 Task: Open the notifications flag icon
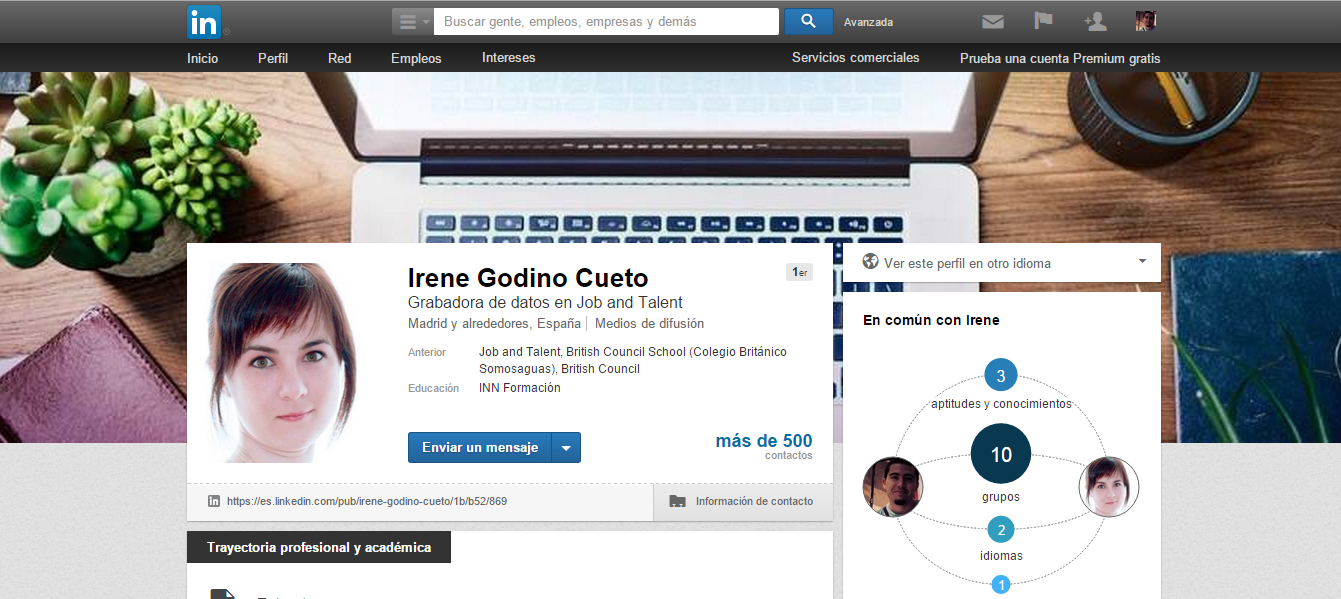point(1043,22)
